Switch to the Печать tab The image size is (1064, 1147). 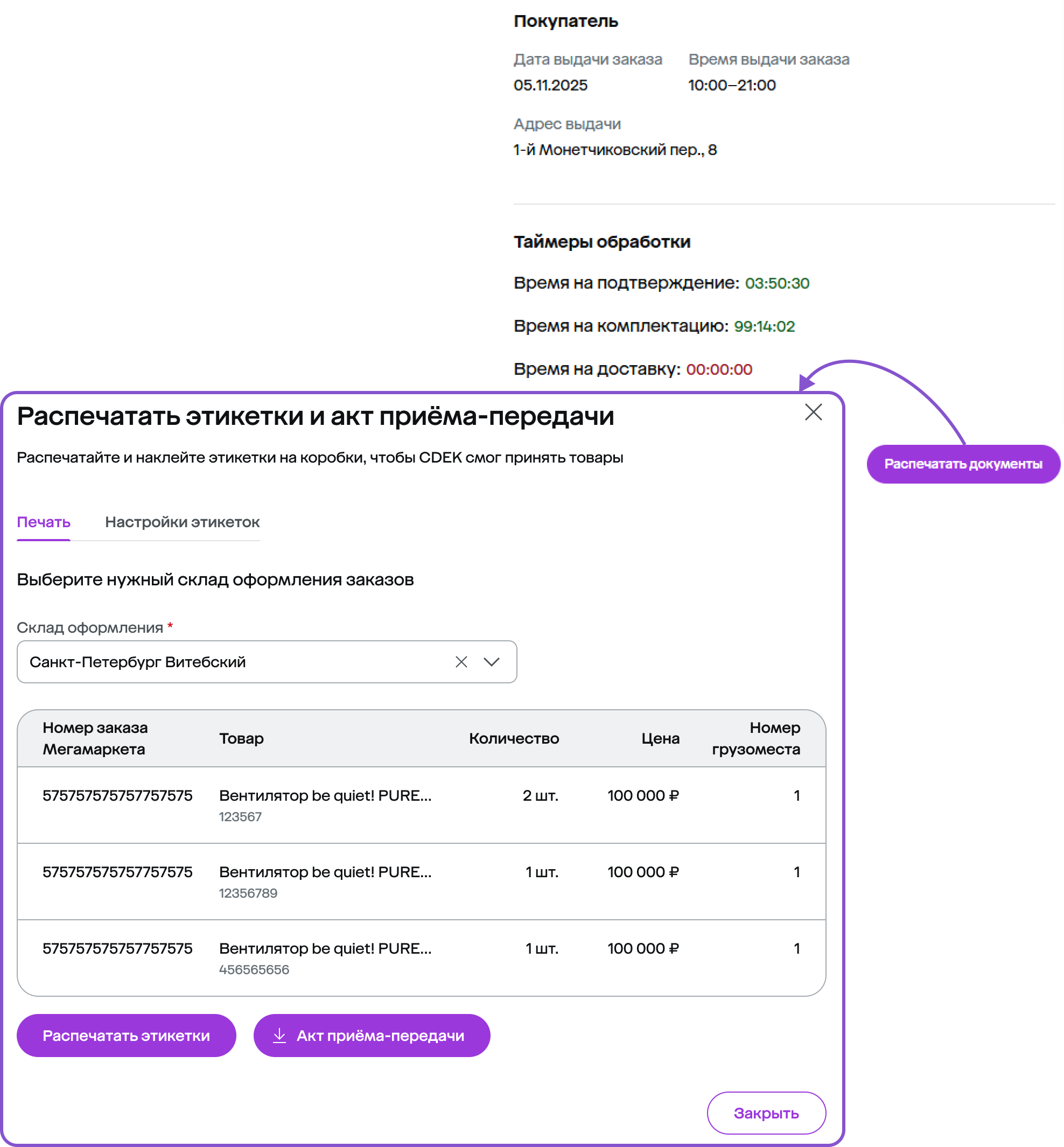tap(44, 522)
